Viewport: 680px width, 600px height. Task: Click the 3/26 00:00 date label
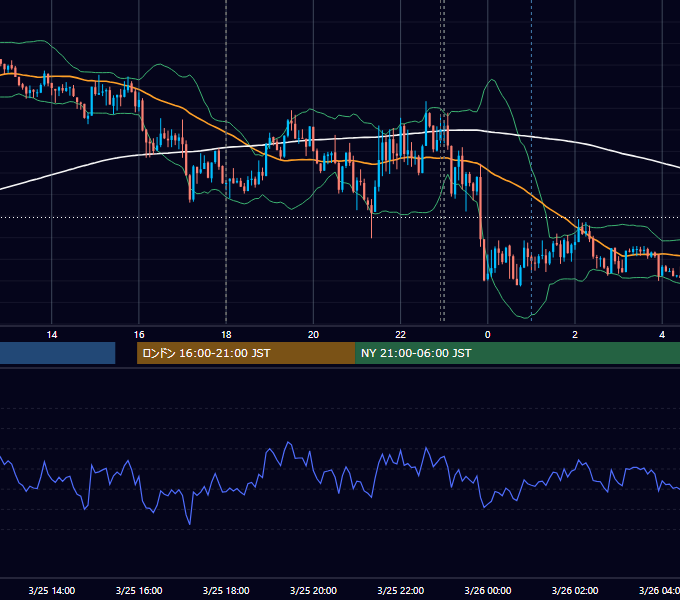487,590
